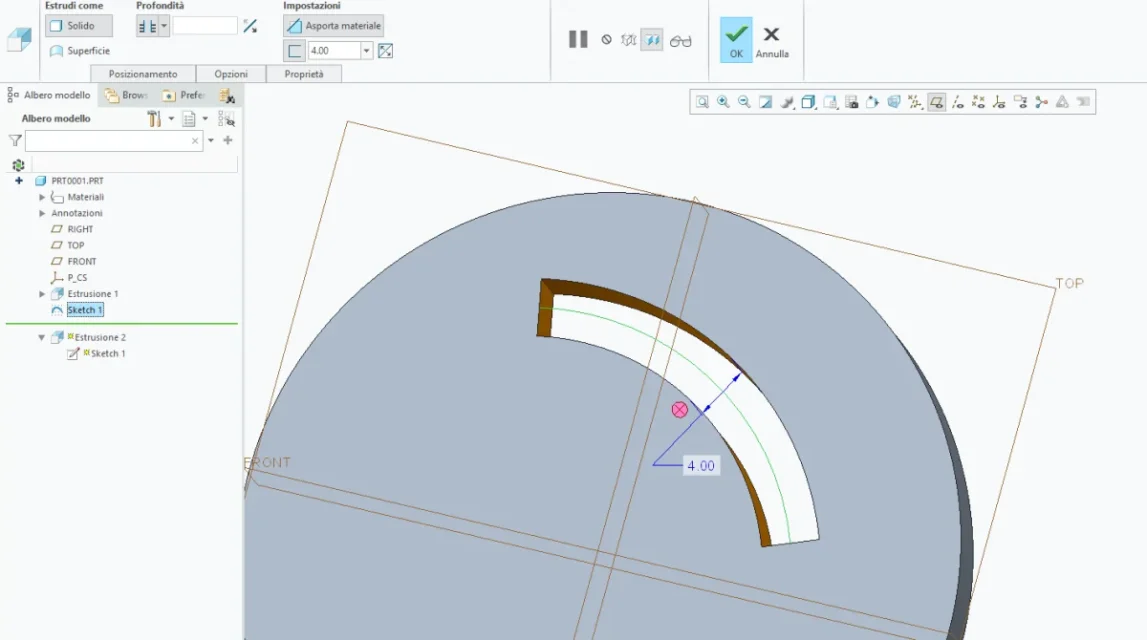
Task: Select P_CS coordinate system
Action: tap(69, 278)
